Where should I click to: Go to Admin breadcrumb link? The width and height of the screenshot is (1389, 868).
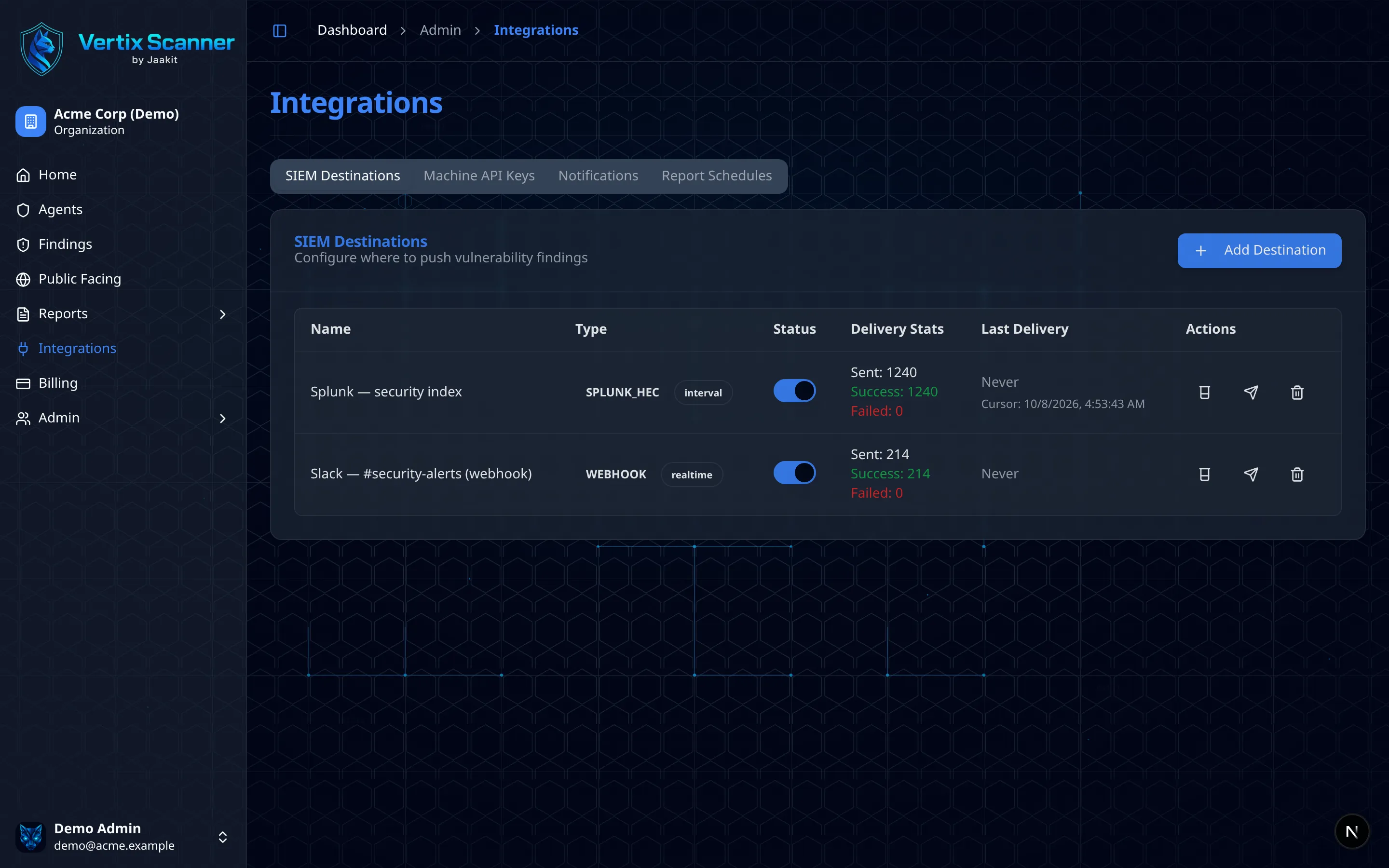440,30
